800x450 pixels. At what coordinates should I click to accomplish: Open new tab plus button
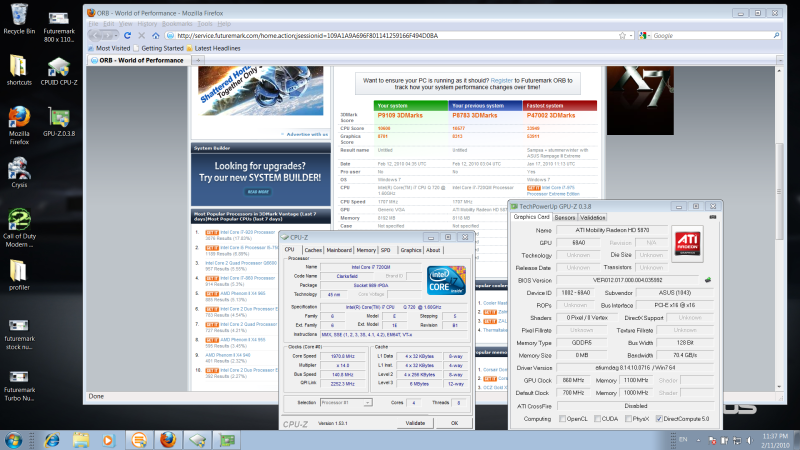point(198,60)
